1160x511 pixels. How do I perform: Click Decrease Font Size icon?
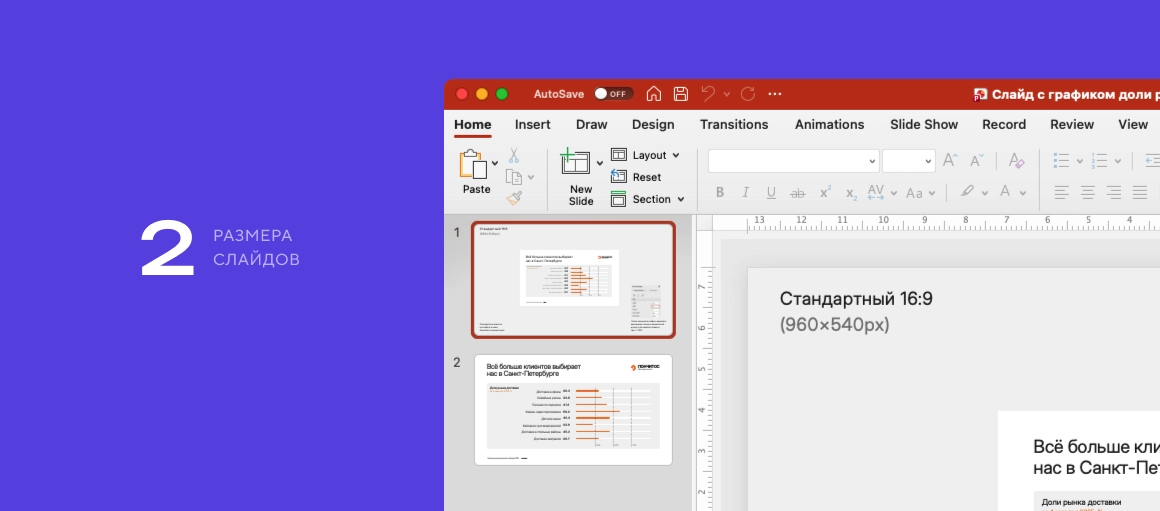coord(977,160)
